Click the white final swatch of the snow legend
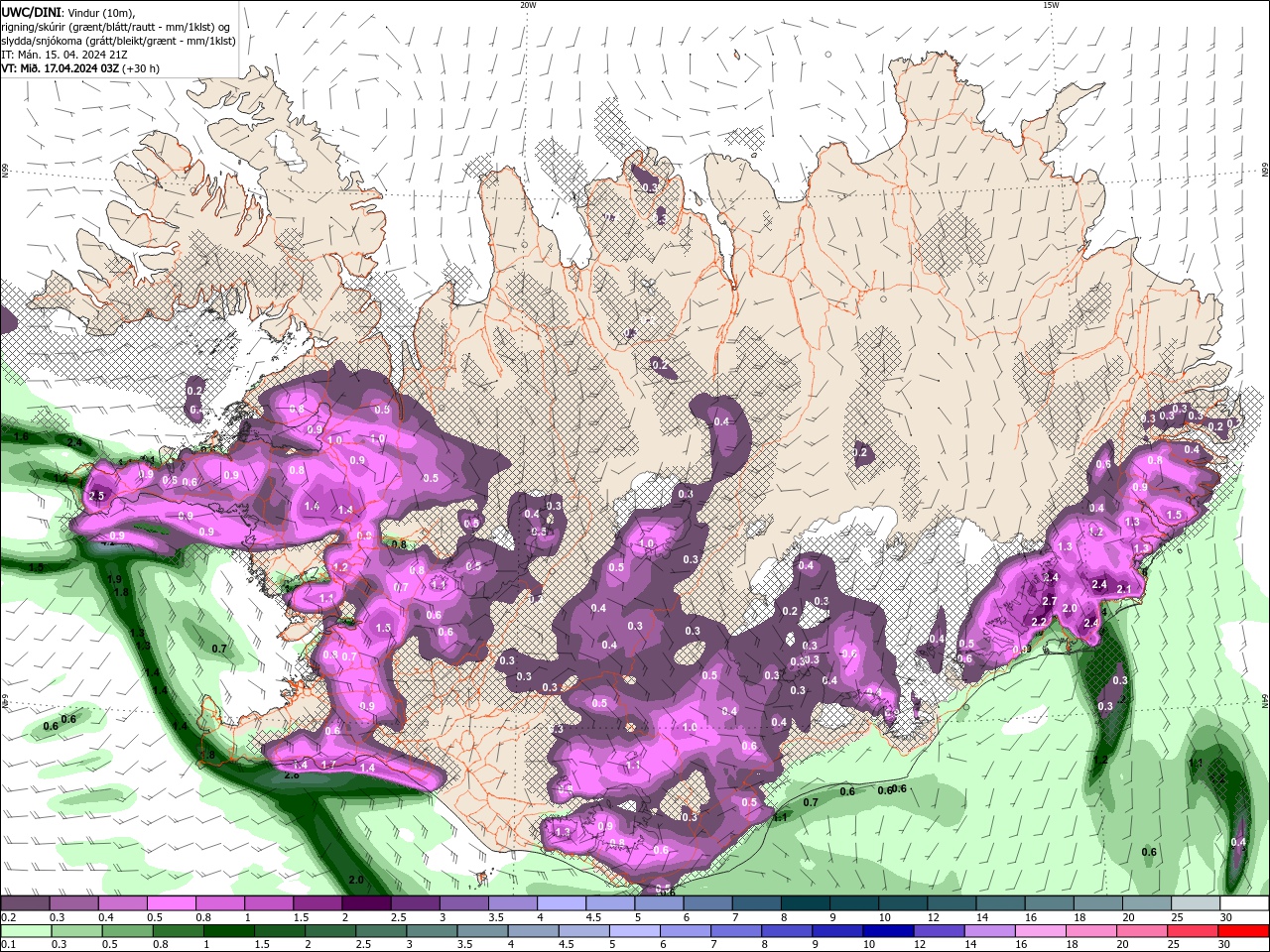 pyautogui.click(x=1245, y=903)
